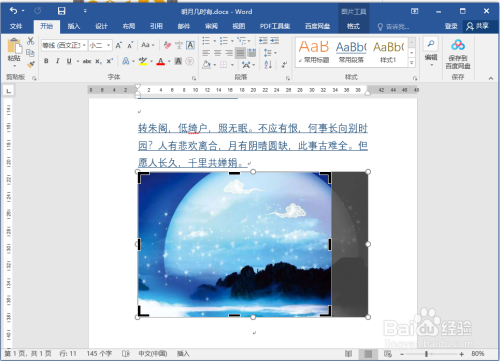Click the 编辑 button
Screen dimensions: 500x361
pyautogui.click(x=431, y=52)
